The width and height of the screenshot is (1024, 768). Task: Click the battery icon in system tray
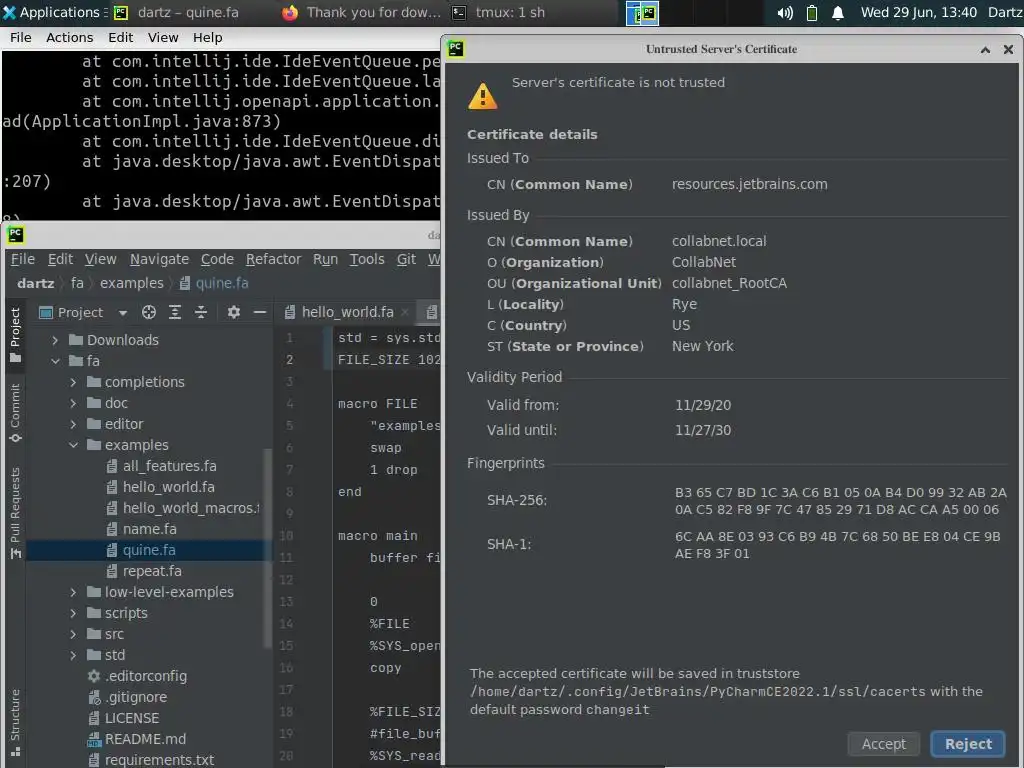coord(812,13)
